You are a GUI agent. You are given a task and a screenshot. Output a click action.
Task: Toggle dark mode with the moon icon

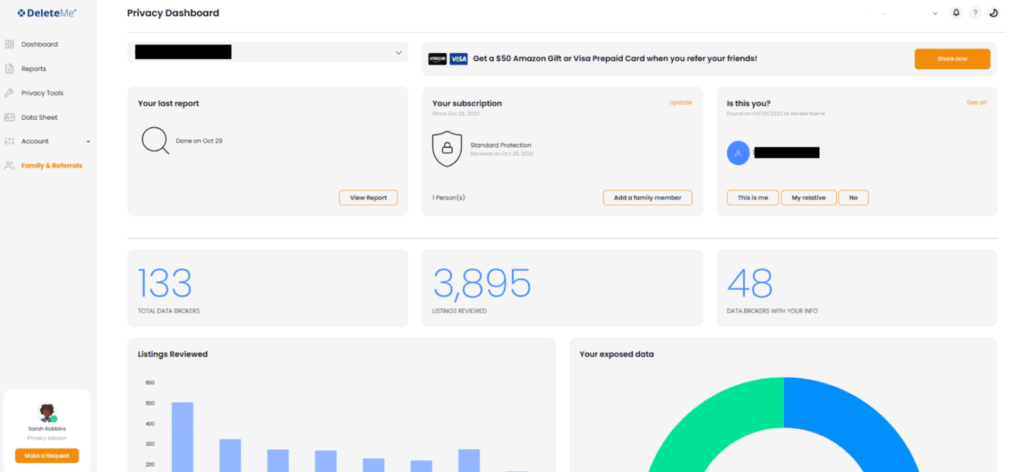(993, 12)
